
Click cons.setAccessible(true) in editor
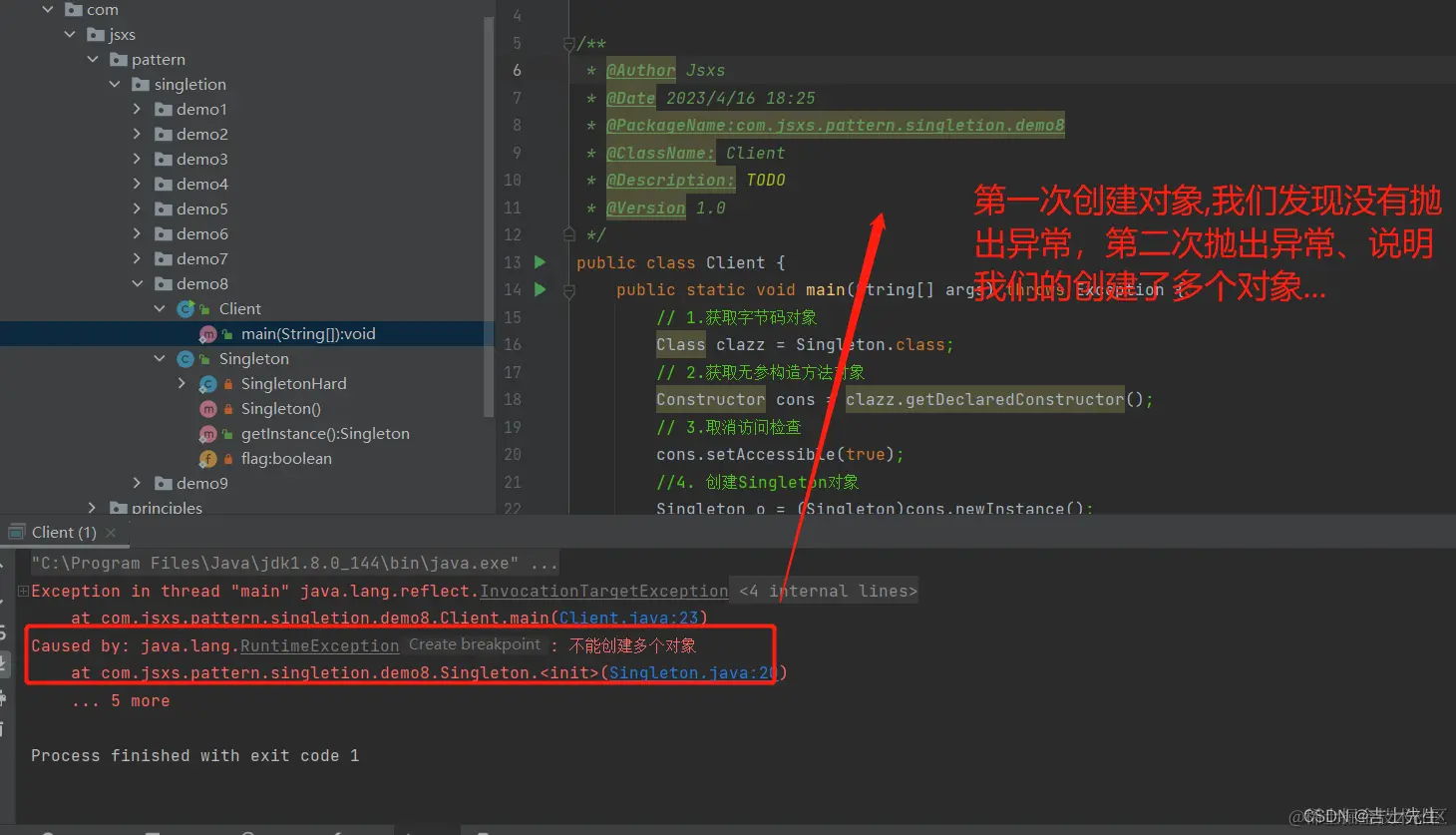[x=780, y=454]
